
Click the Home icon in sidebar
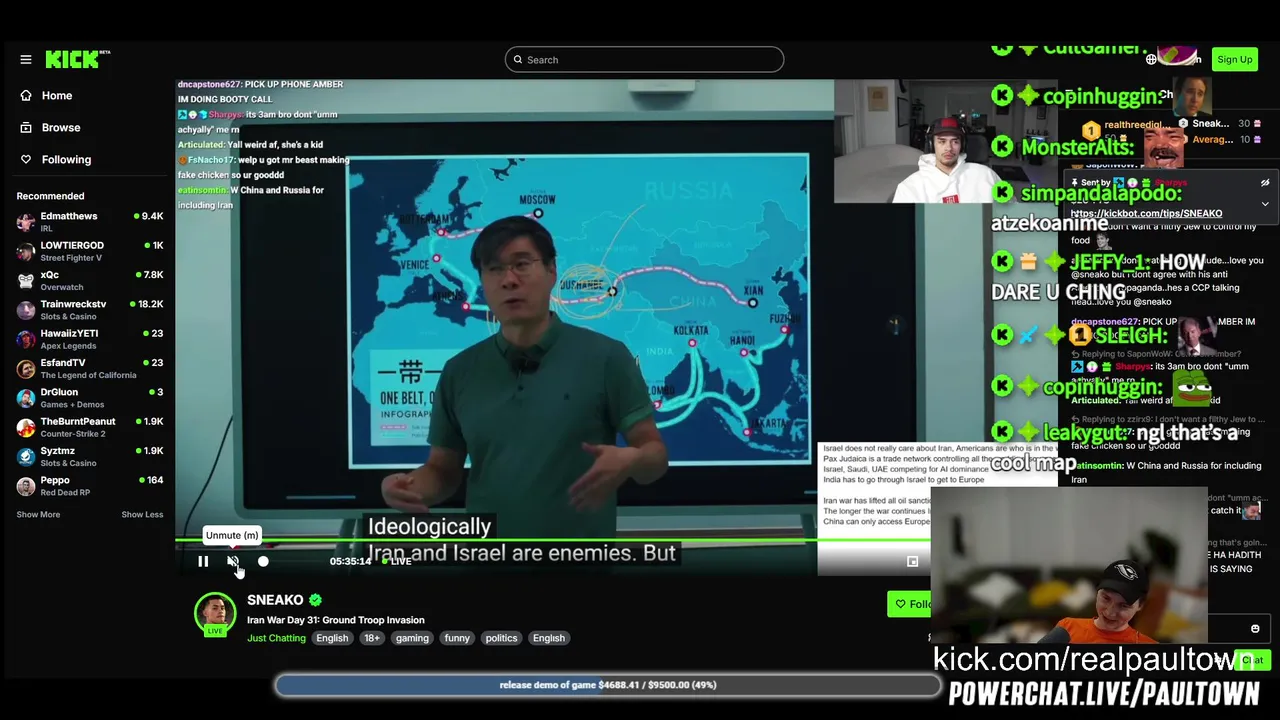pos(26,96)
